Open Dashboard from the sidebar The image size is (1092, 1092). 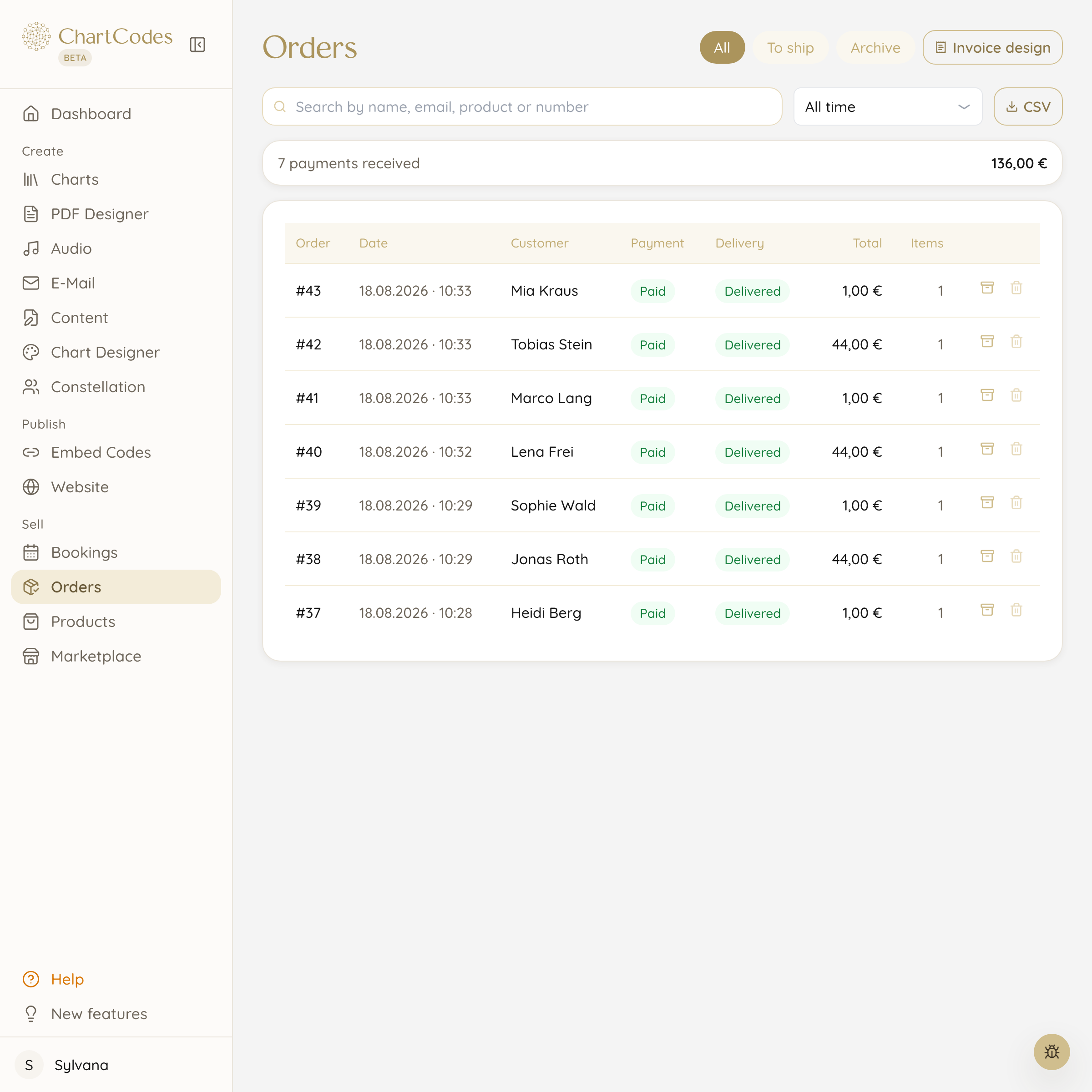pos(116,114)
